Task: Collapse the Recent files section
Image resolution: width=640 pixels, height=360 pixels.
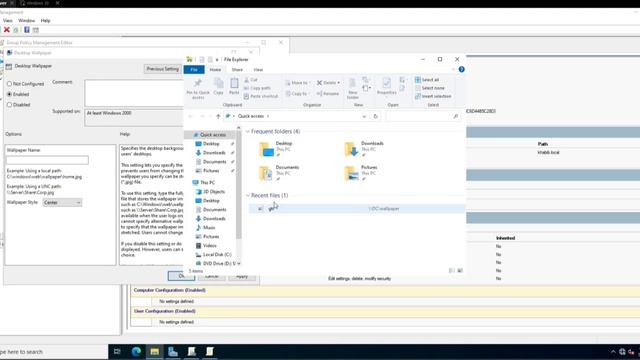Action: click(248, 196)
